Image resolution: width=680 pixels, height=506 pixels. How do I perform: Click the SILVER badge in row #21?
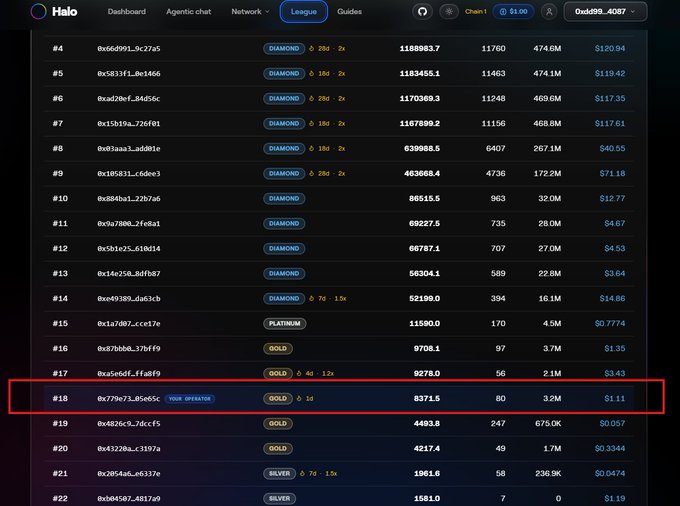[x=279, y=473]
